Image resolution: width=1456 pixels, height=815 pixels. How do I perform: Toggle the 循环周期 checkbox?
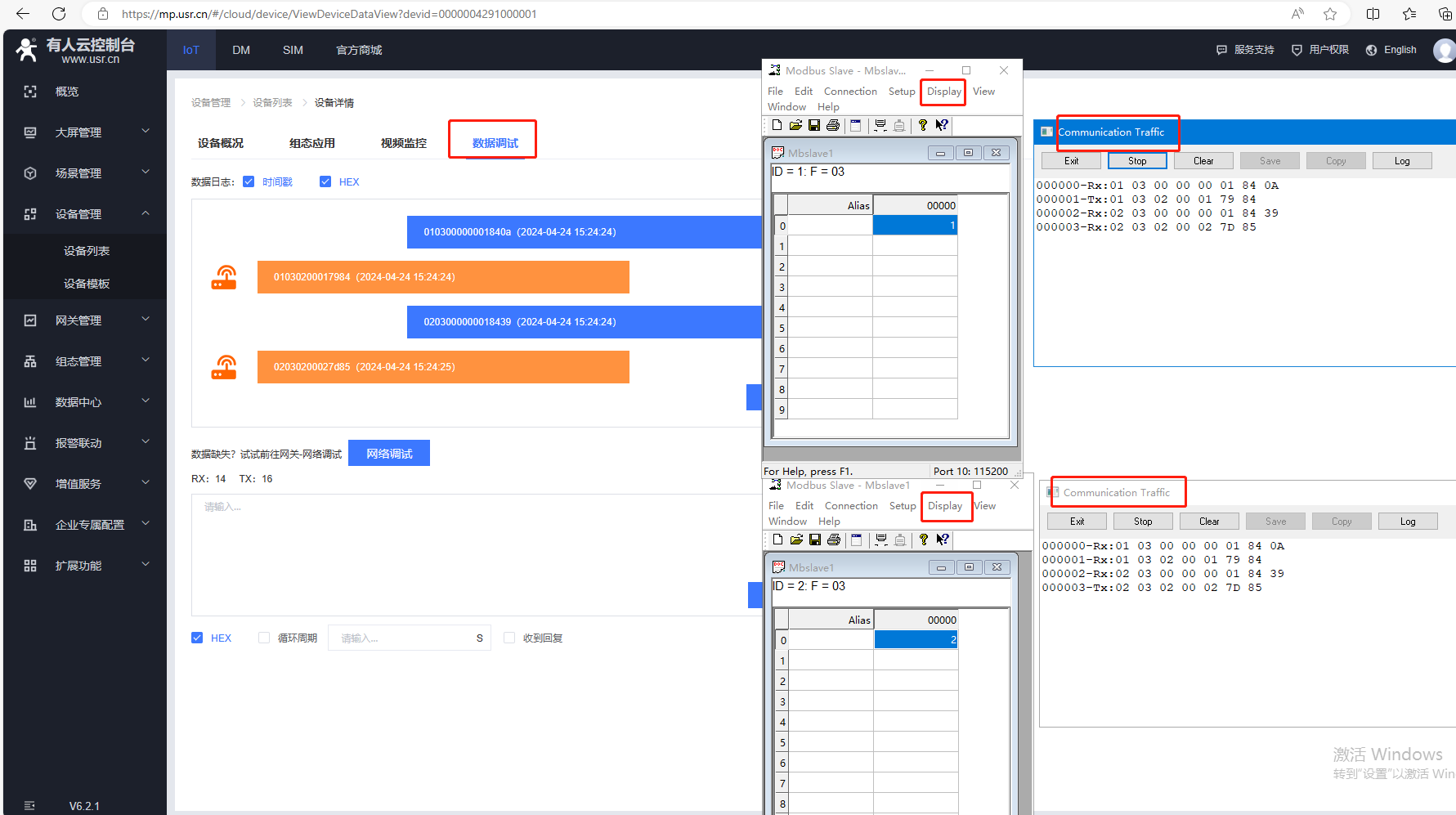(264, 638)
